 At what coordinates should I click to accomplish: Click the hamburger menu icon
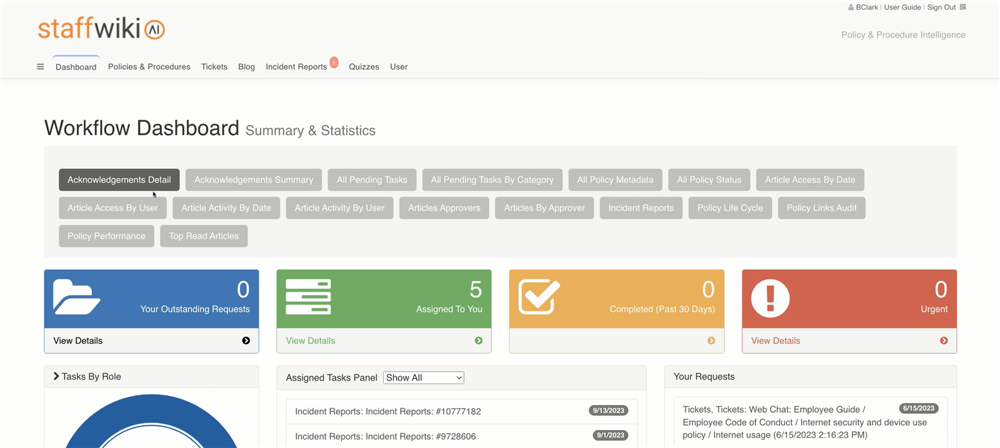click(40, 67)
